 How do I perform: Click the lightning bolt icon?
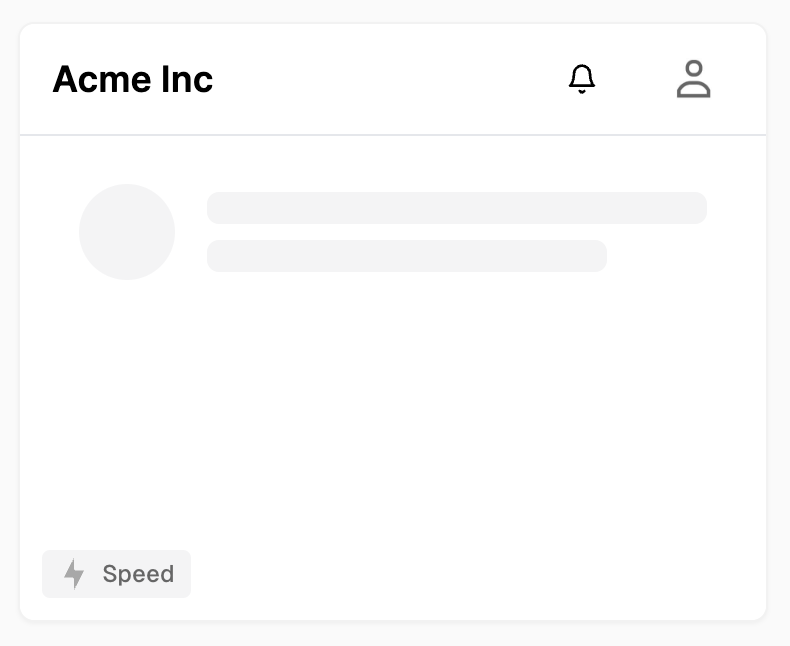[74, 574]
